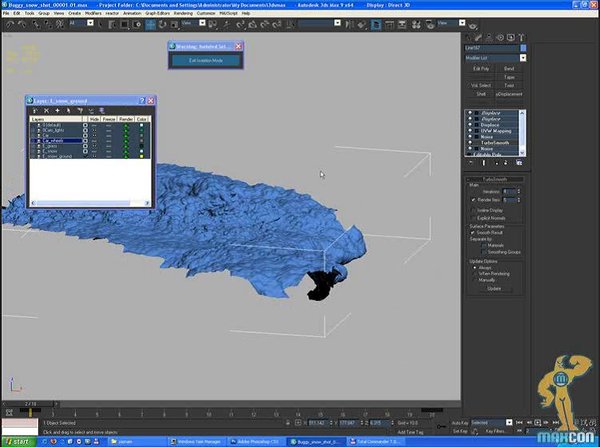
Task: Select the Manually update radio button
Action: (475, 280)
